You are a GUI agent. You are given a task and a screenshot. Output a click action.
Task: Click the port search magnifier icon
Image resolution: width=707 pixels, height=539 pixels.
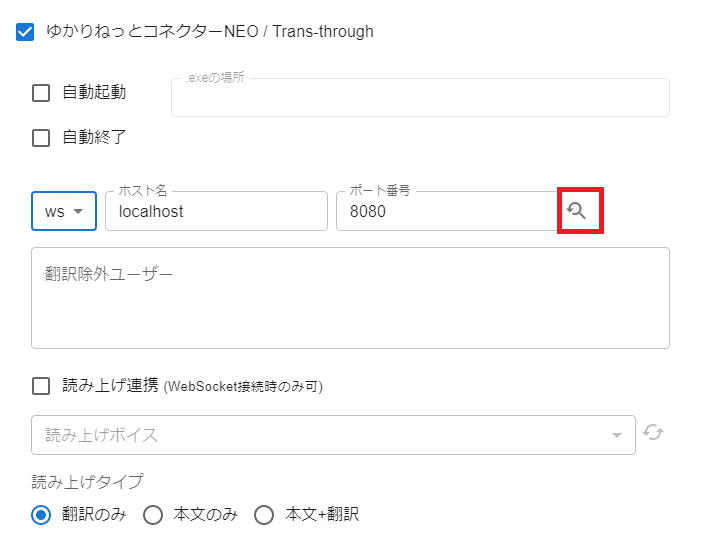tap(576, 211)
